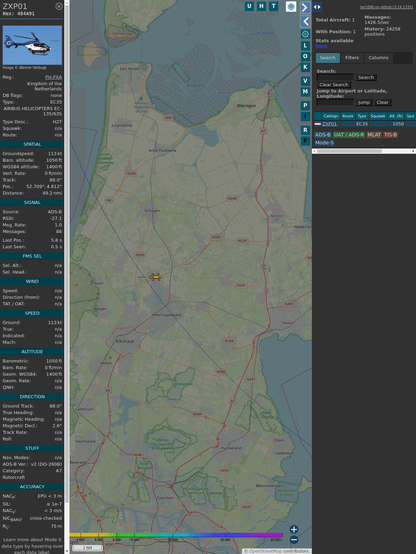
Task: Click the M map control button
Action: click(x=305, y=92)
